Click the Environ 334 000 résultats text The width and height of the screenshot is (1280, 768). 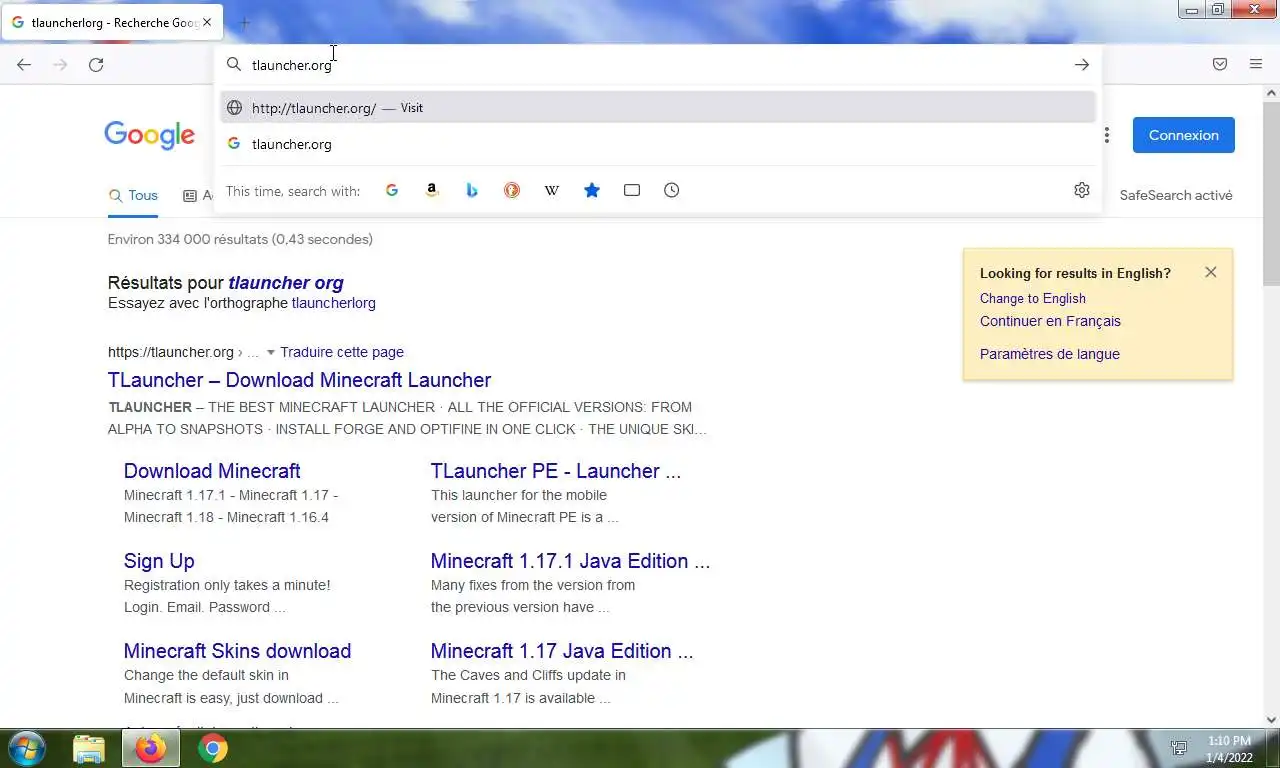240,239
